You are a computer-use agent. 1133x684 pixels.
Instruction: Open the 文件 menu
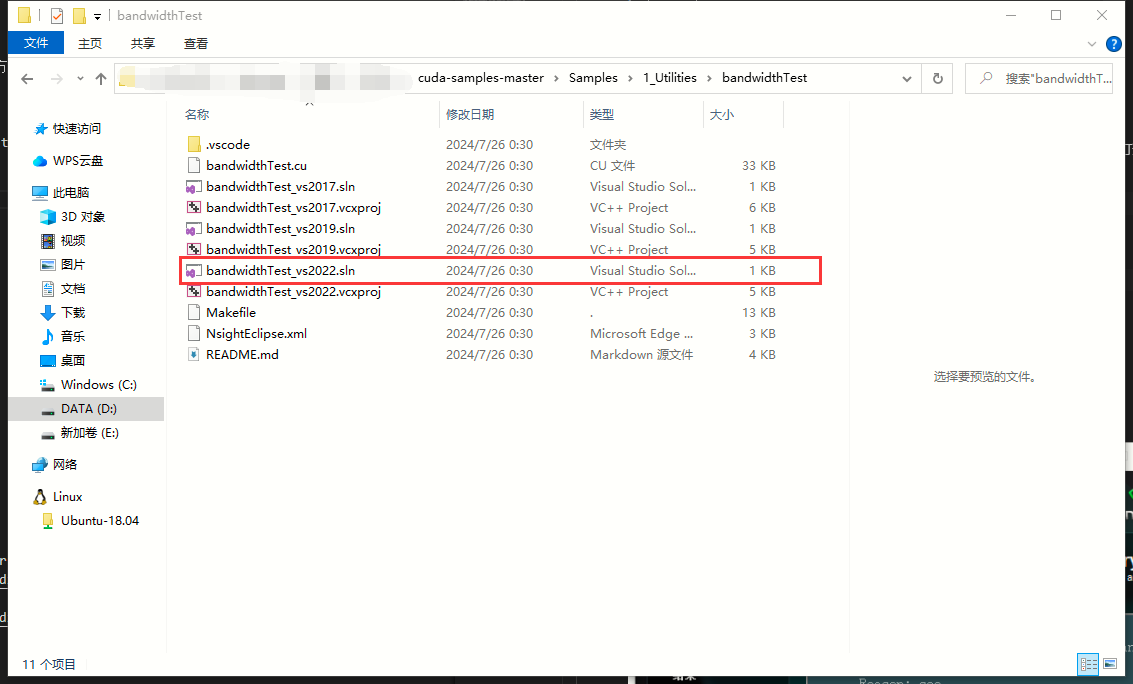pos(36,43)
